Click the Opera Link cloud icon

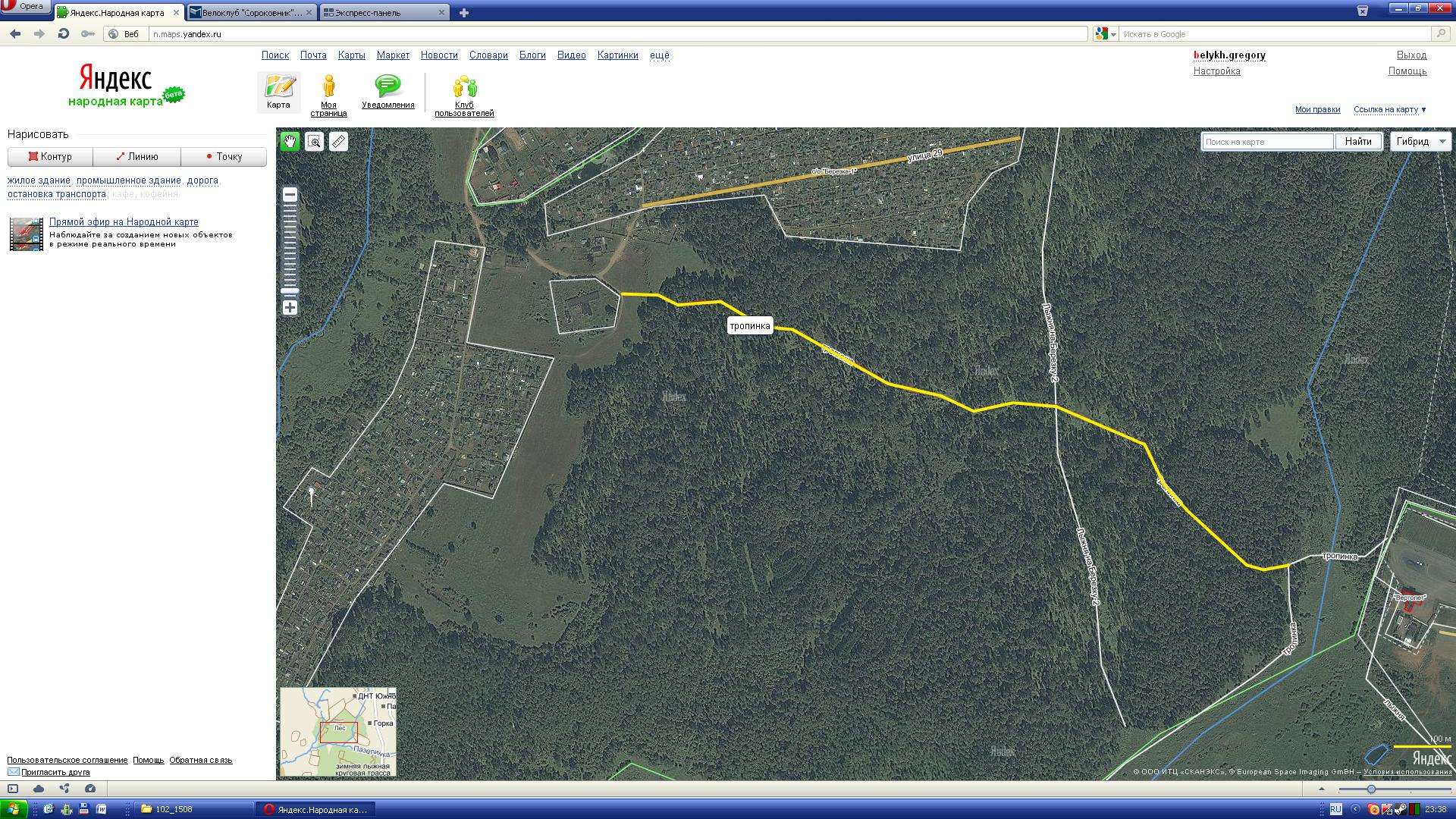(x=39, y=789)
